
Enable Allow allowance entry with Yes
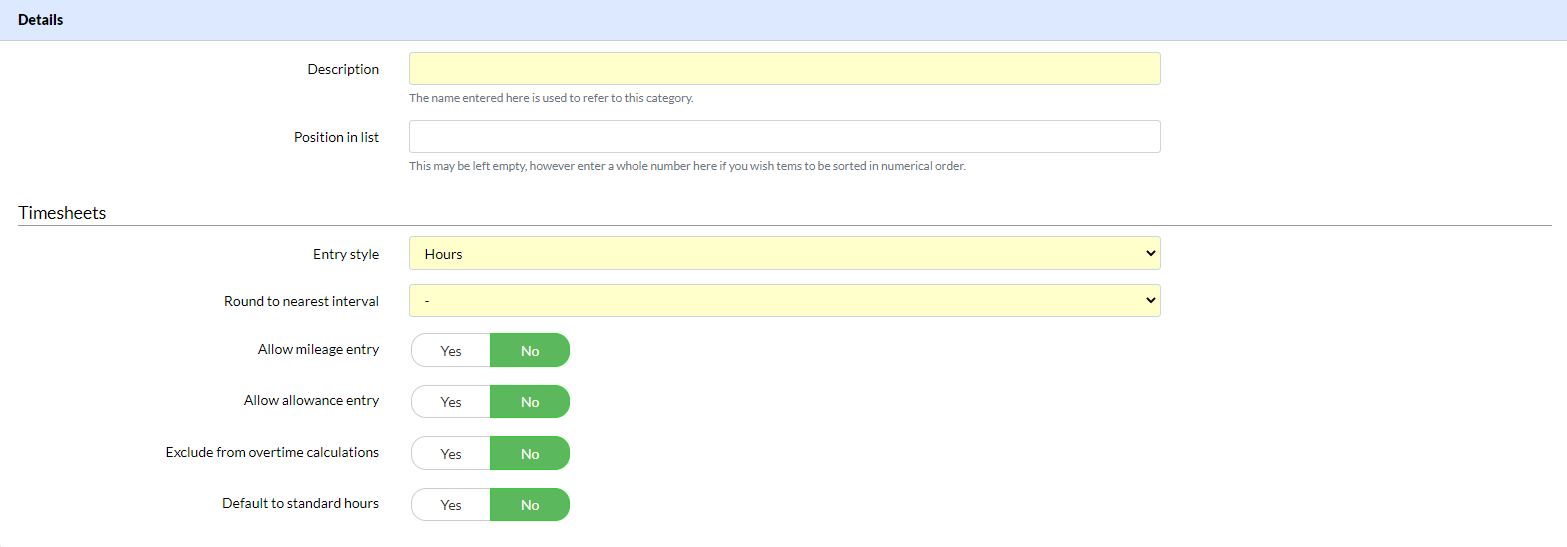[x=451, y=402]
